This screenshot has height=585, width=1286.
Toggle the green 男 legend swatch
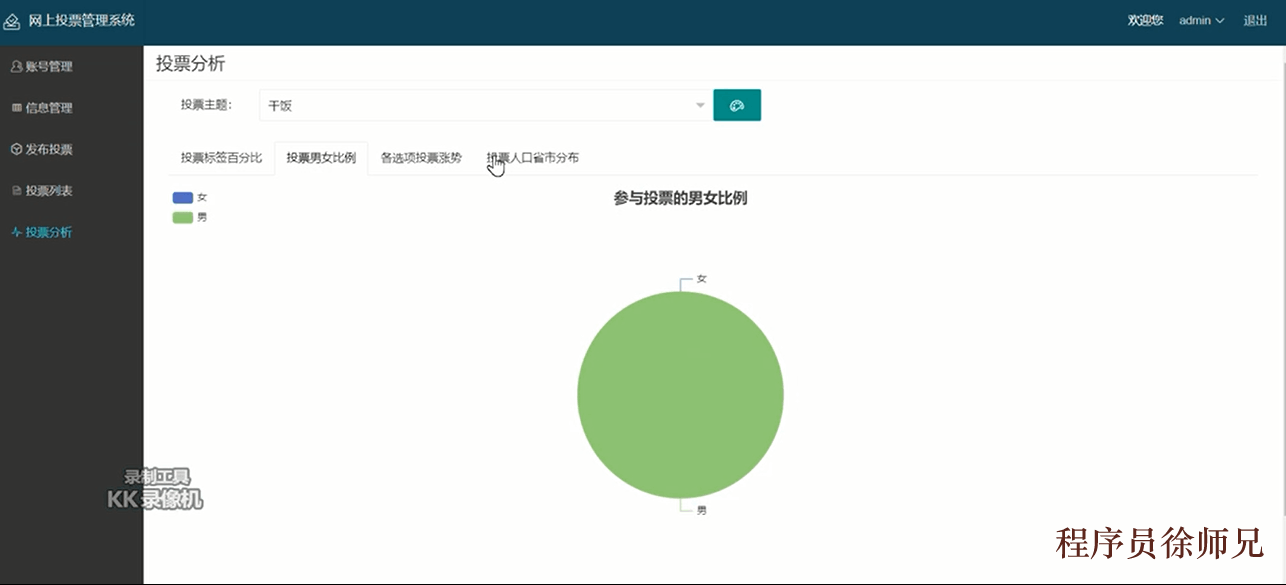coord(183,217)
